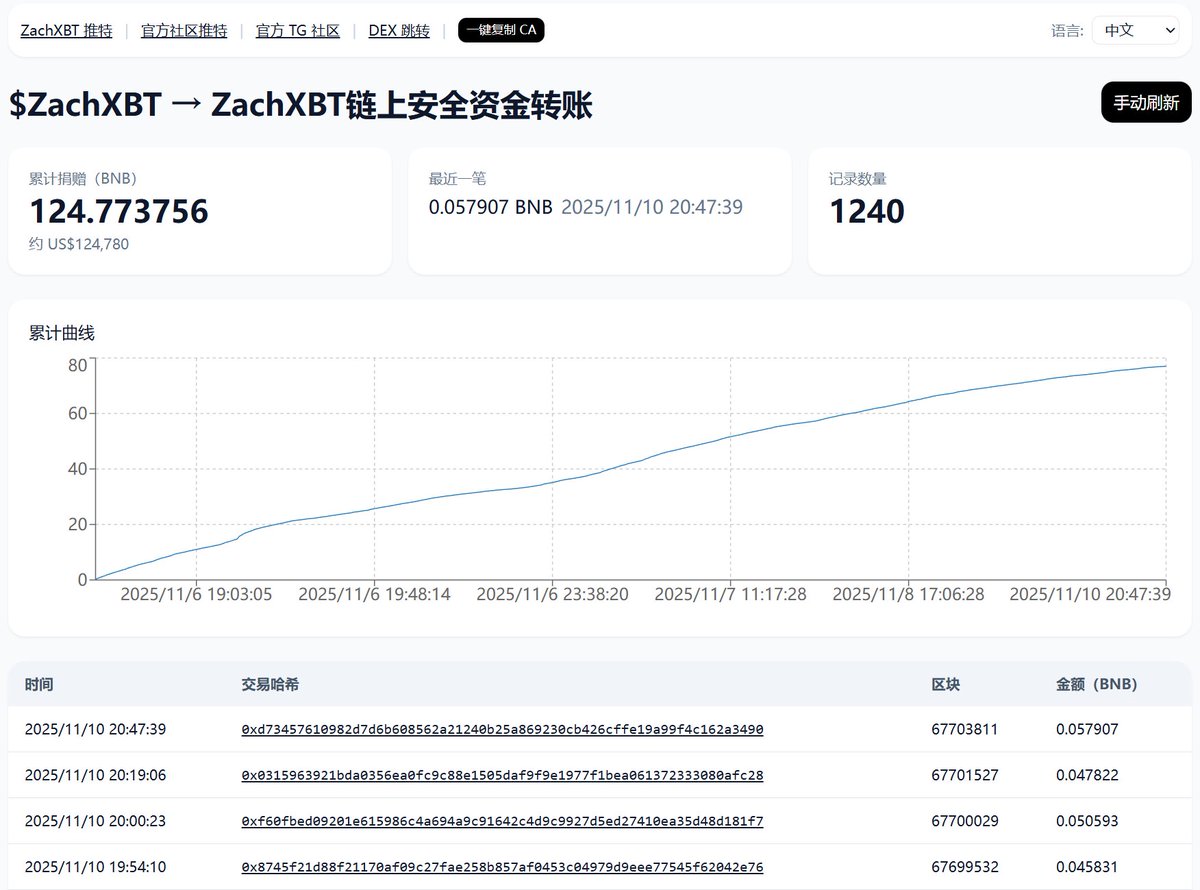Click the 交易哈希 column header
Screen dimensions: 1200x890
click(x=270, y=685)
